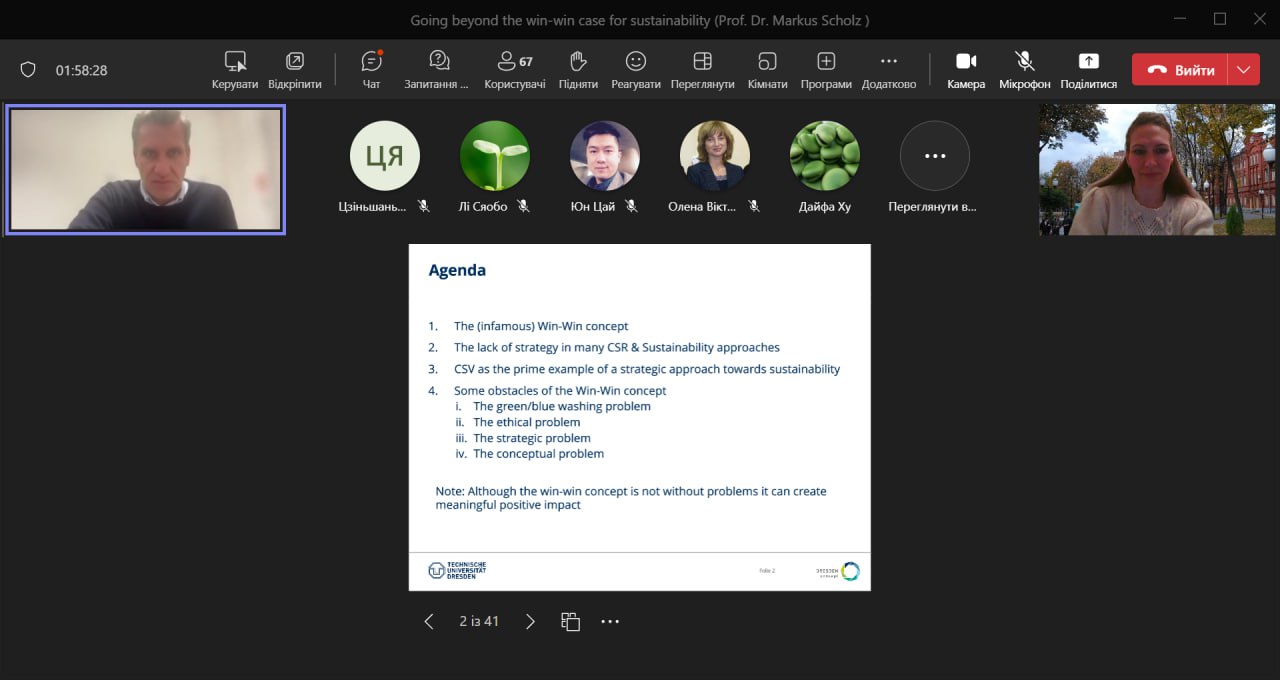Maximize the Teams meeting window

tap(1219, 19)
